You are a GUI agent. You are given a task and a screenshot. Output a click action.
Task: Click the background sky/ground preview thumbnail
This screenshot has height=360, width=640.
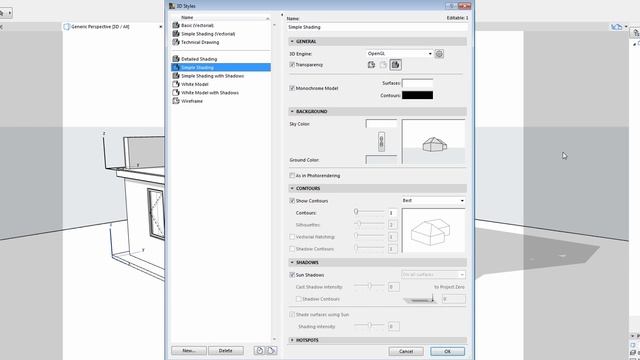click(x=433, y=142)
